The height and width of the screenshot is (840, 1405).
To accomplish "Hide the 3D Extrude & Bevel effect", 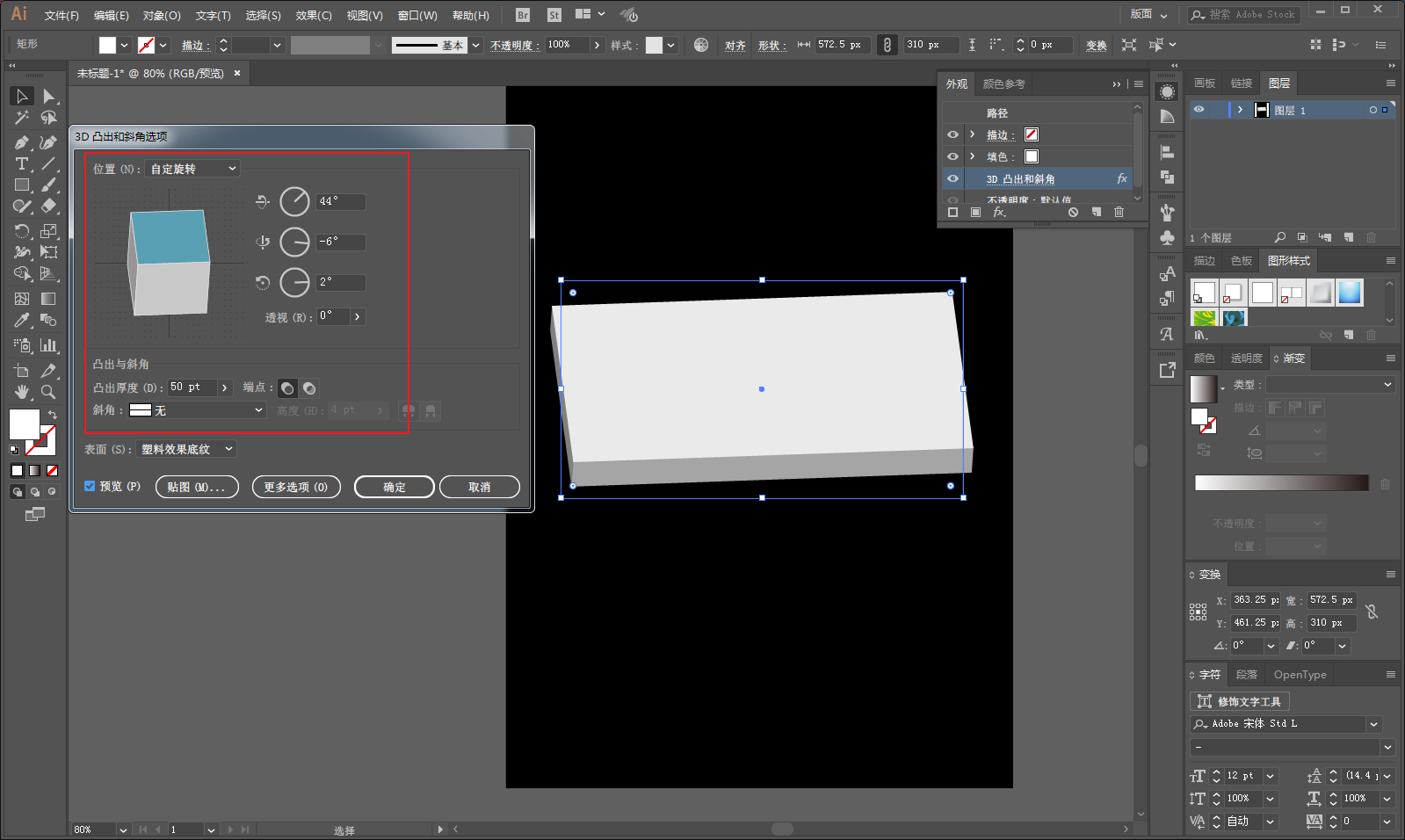I will click(952, 178).
